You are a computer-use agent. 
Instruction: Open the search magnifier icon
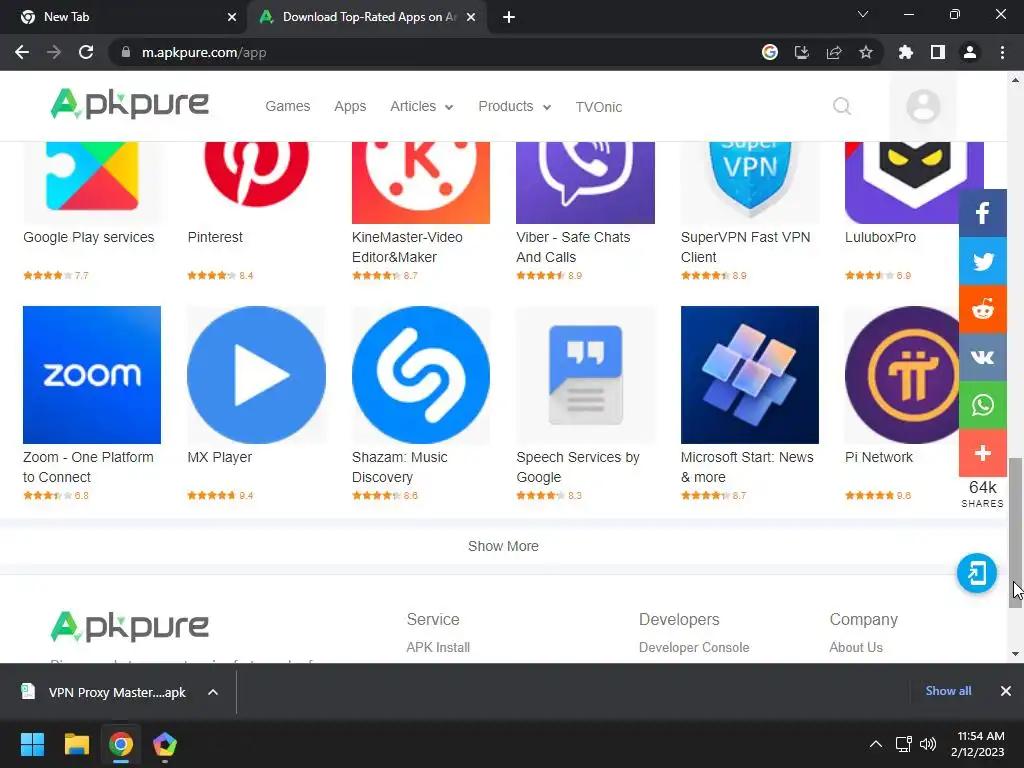pyautogui.click(x=842, y=106)
